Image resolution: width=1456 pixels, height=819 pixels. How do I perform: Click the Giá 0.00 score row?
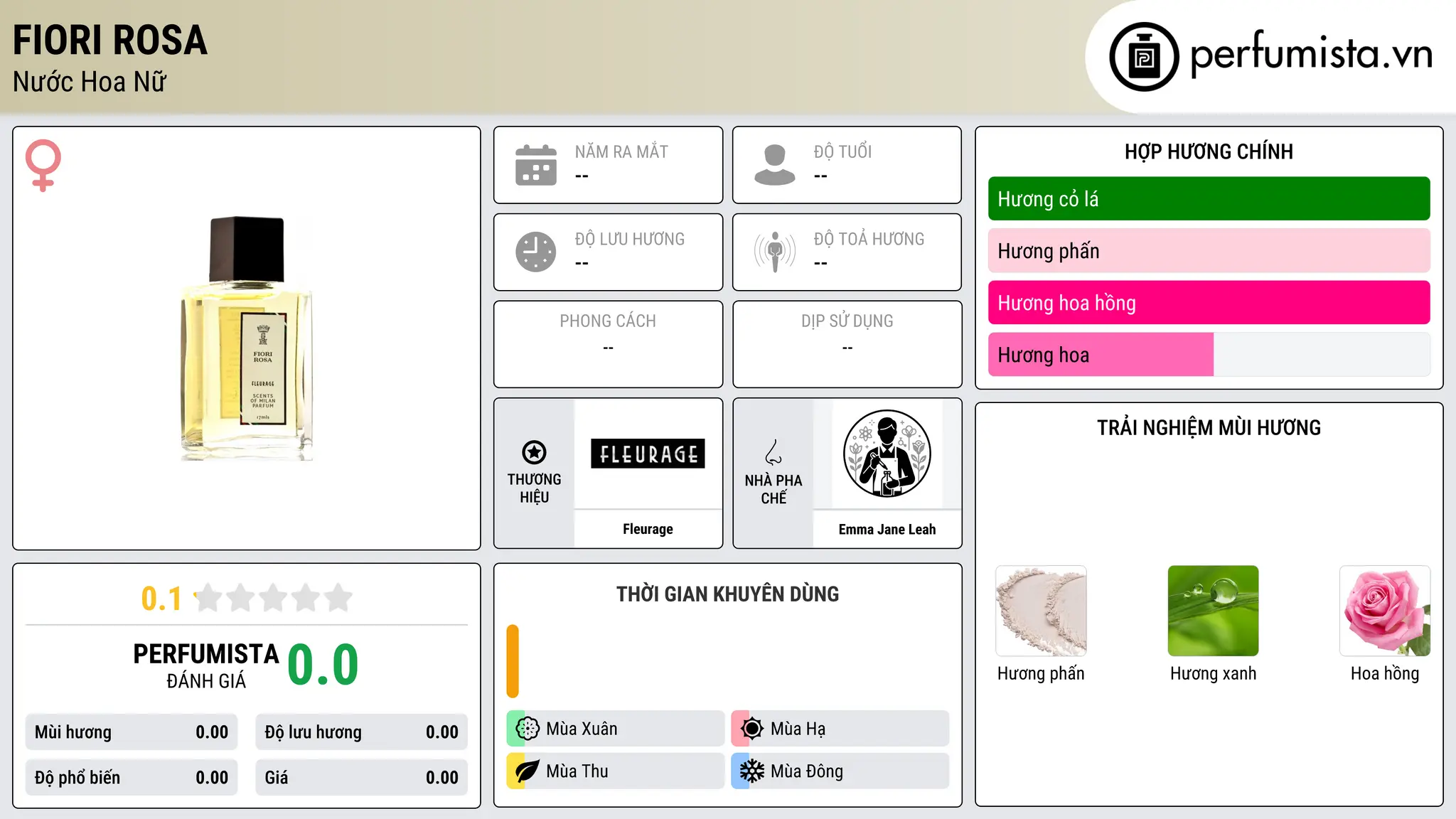pyautogui.click(x=361, y=778)
